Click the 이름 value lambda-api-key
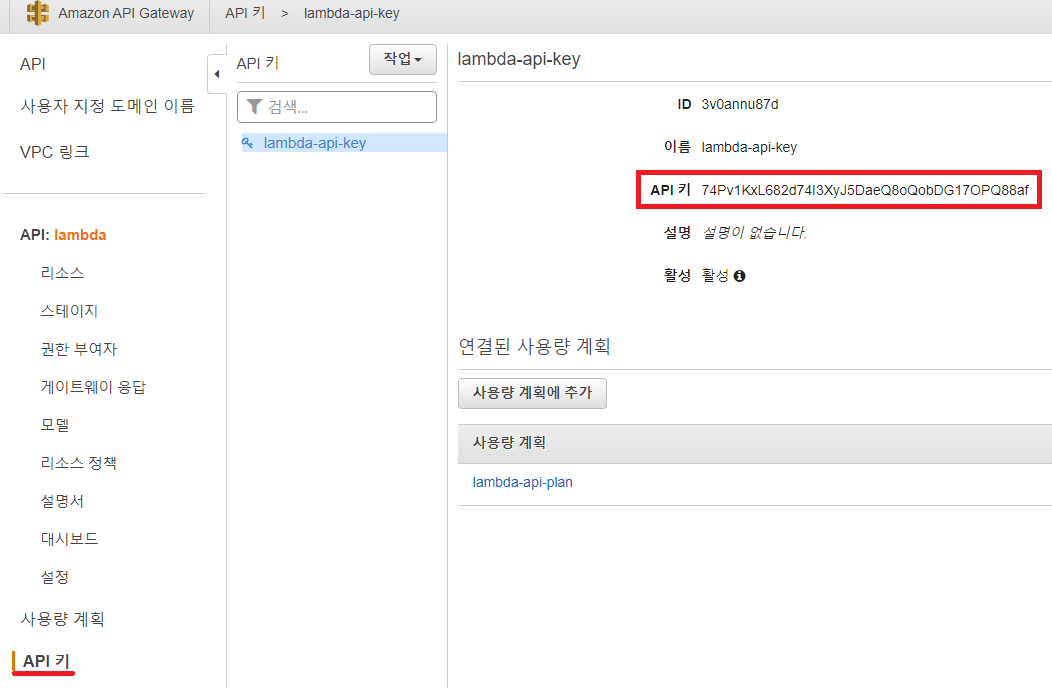Image resolution: width=1052 pixels, height=689 pixels. [x=749, y=147]
